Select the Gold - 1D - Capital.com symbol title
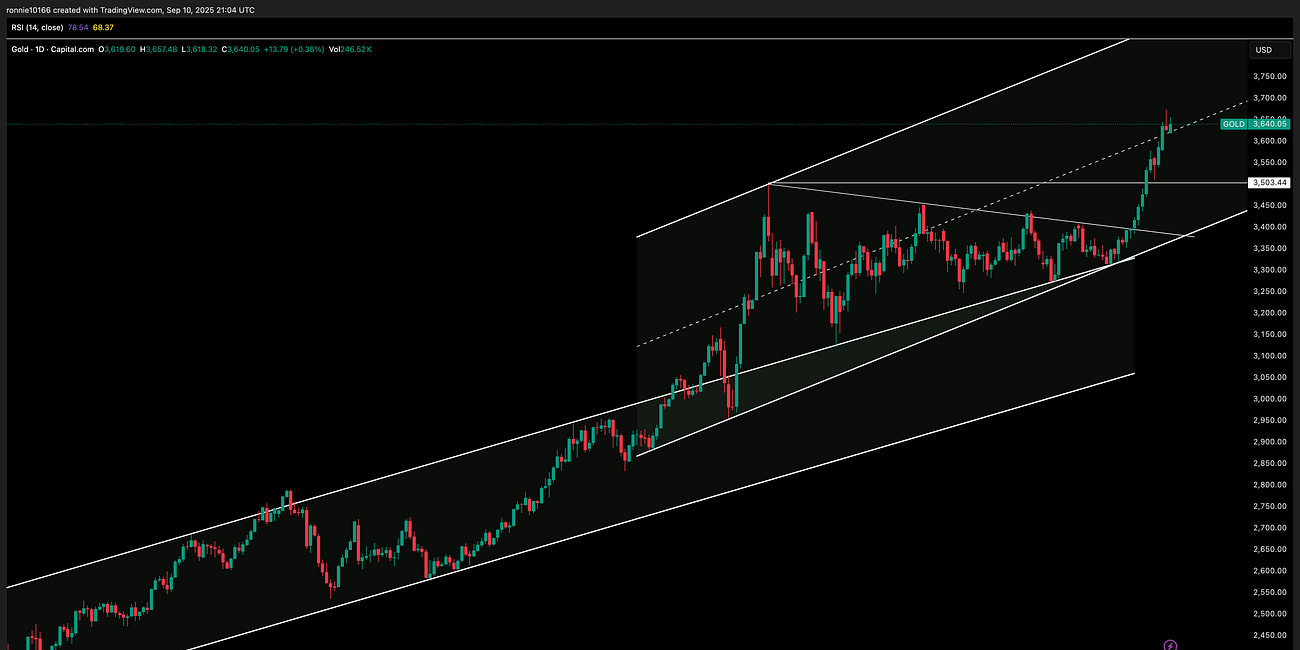 click(51, 49)
